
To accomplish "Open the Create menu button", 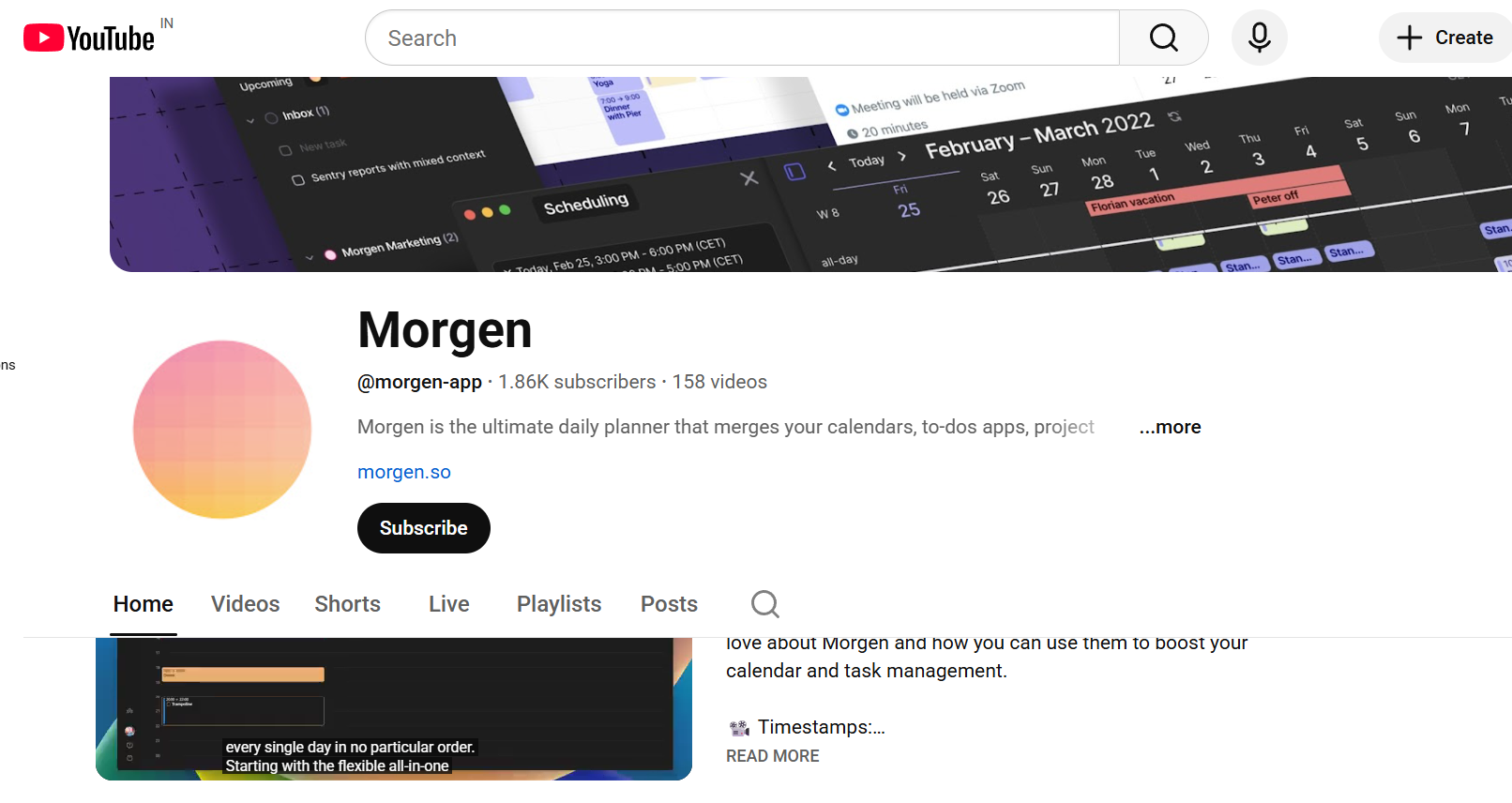I will coord(1445,38).
